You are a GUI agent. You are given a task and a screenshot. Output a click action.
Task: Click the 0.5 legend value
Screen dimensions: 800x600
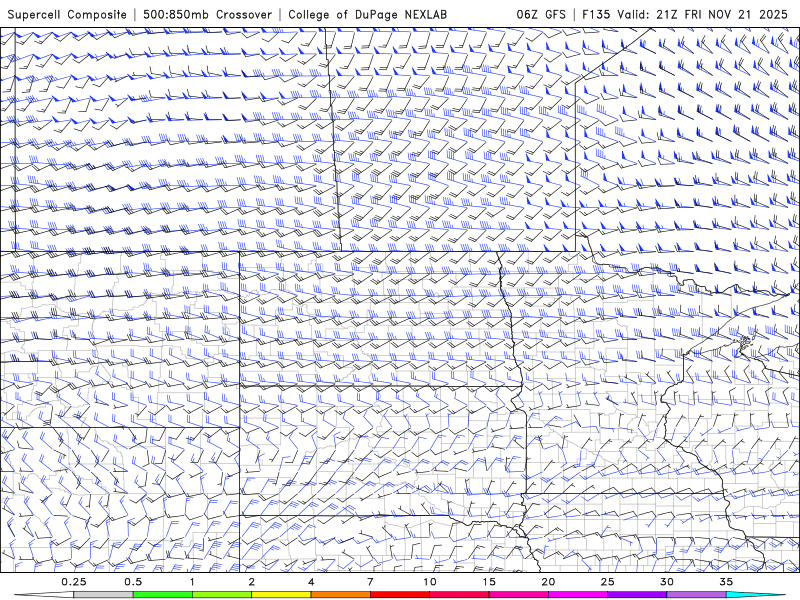tap(133, 582)
